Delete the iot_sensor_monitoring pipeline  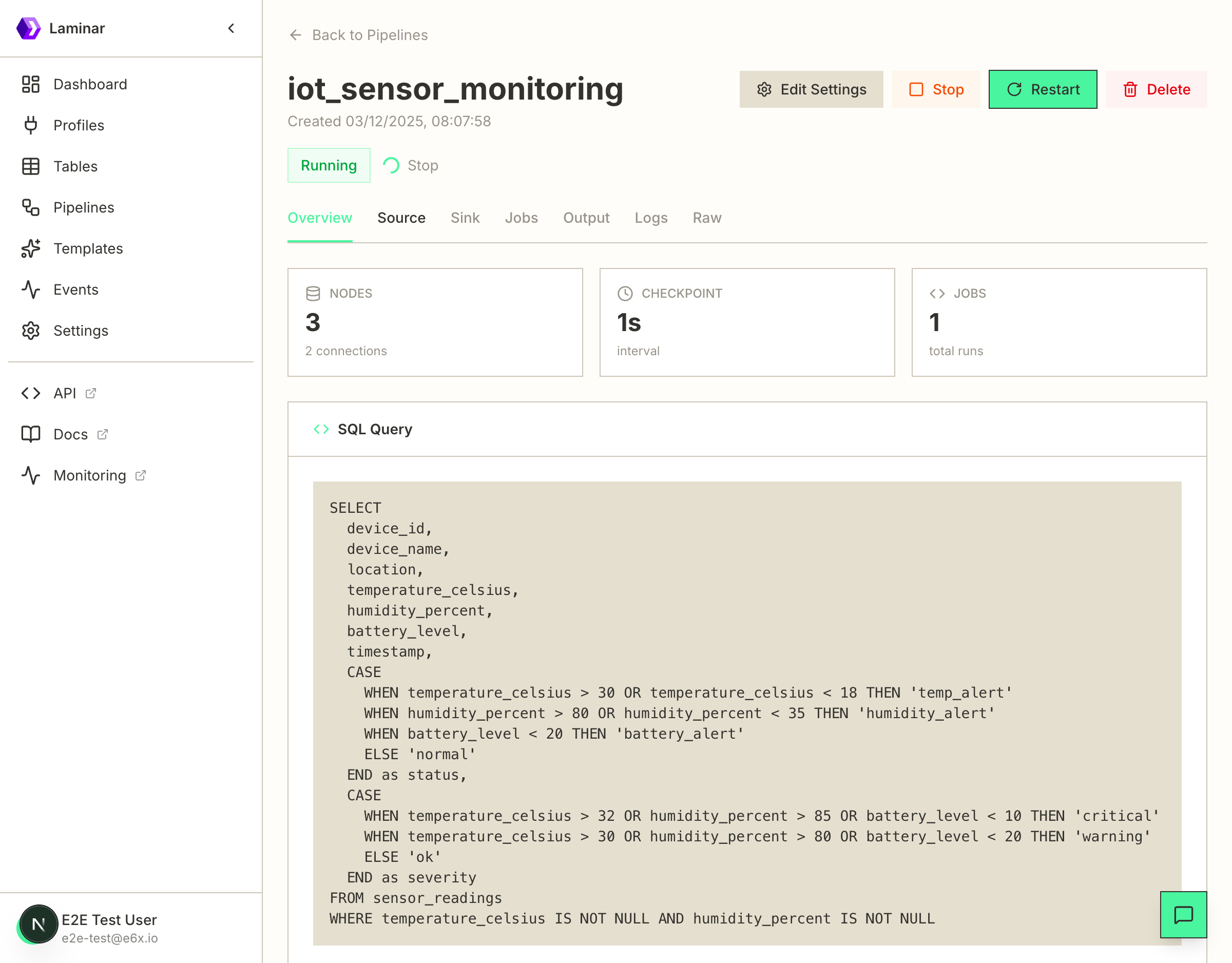tap(1156, 89)
